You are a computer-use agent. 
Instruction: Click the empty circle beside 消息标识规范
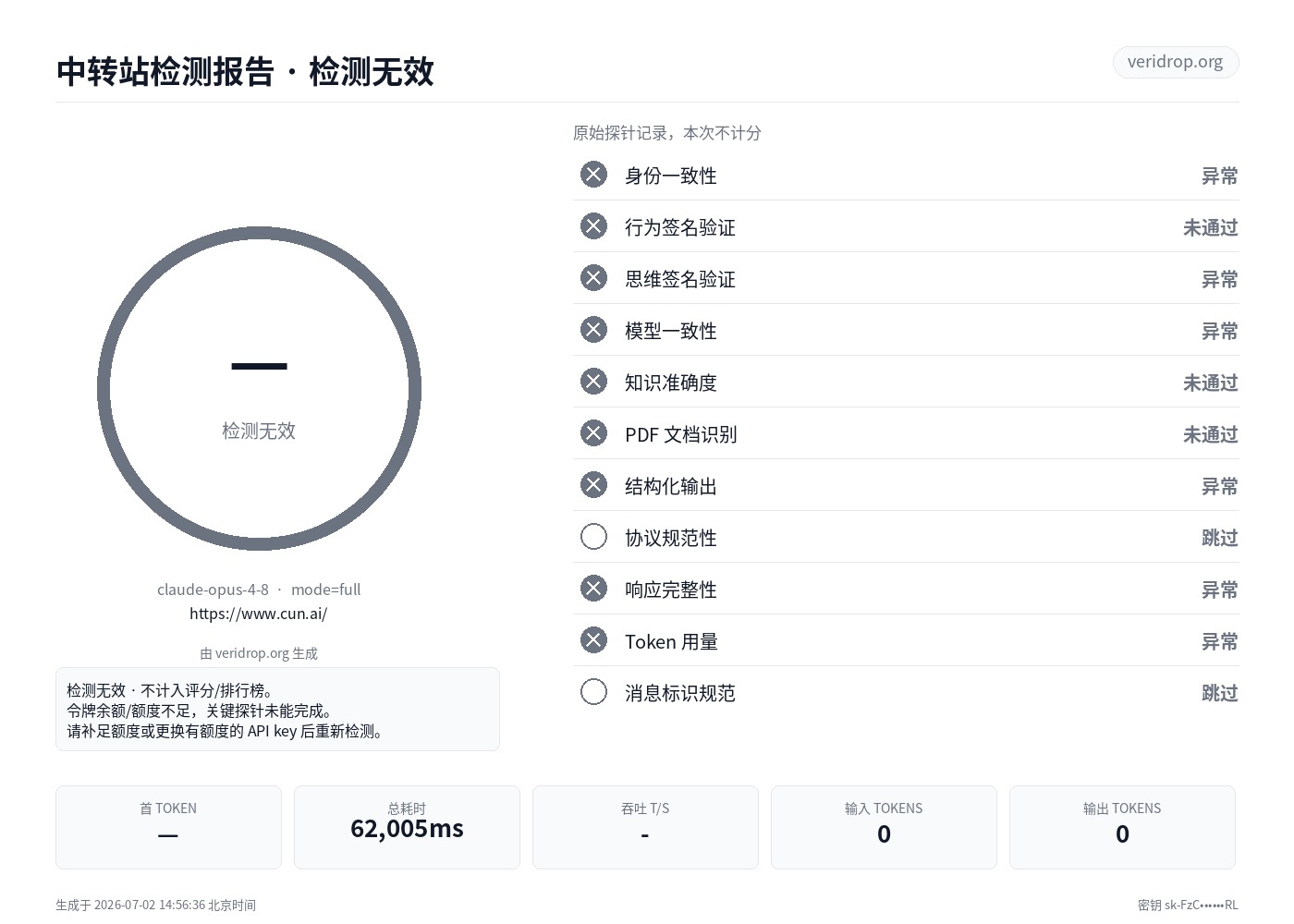coord(593,692)
